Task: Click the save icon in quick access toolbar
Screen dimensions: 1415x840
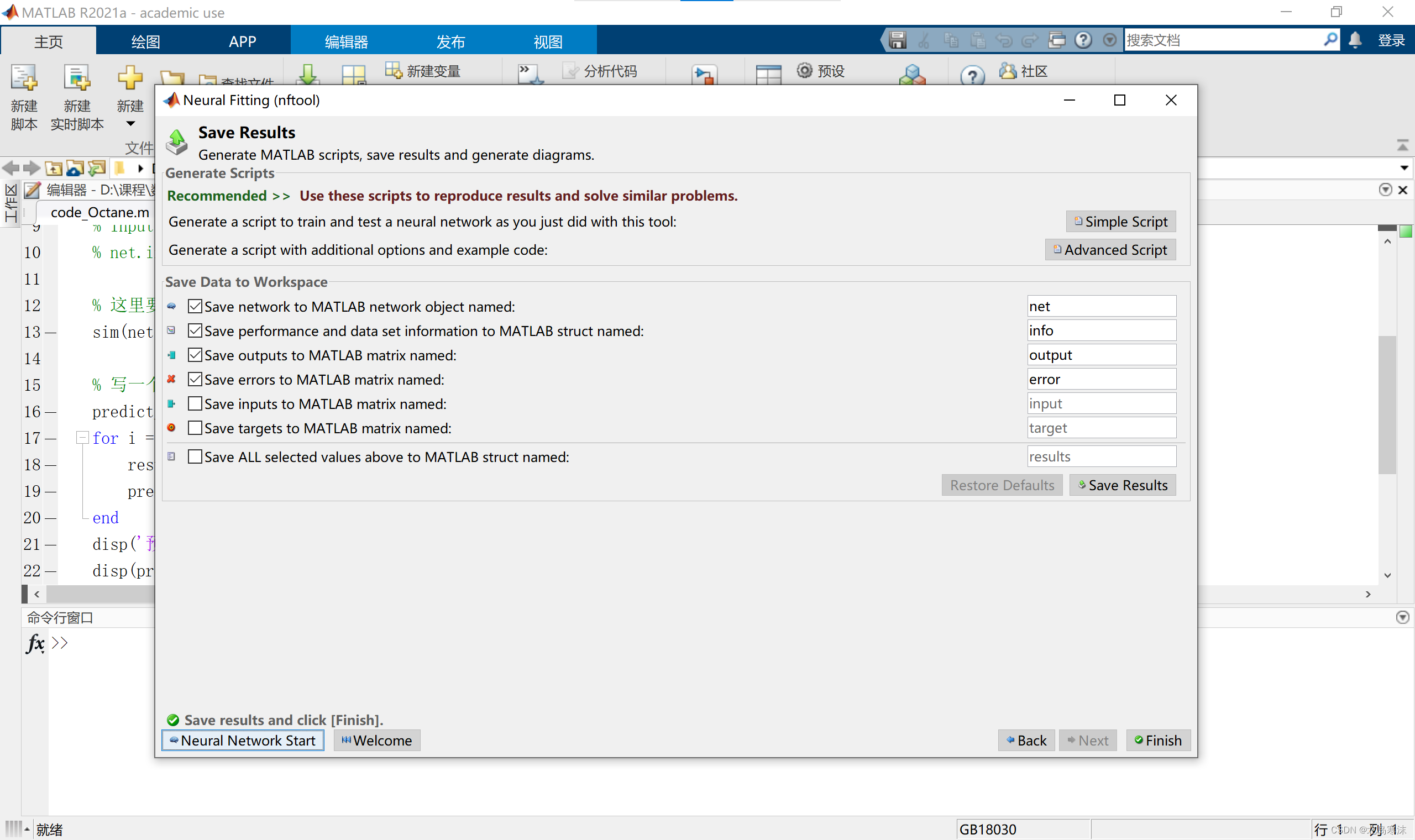Action: pos(898,40)
